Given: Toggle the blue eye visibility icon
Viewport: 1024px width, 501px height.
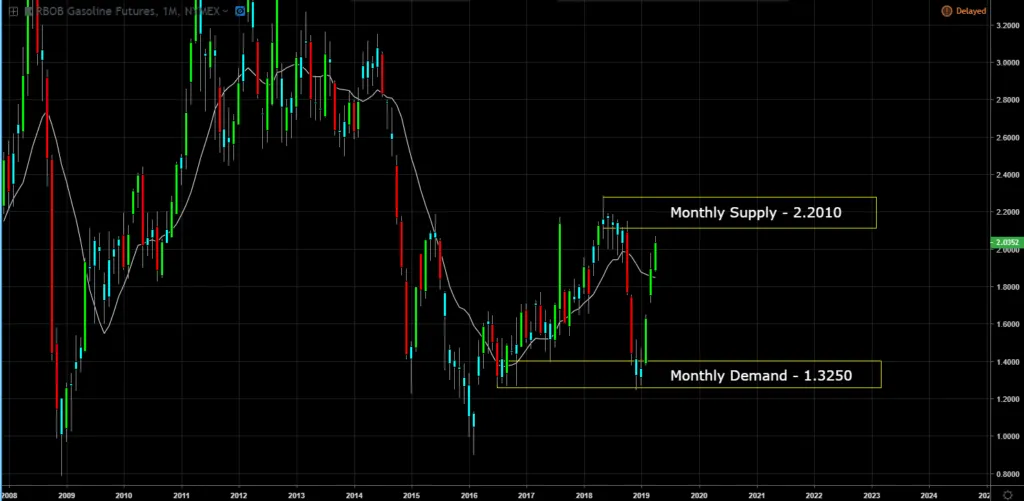Looking at the screenshot, I should coord(240,11).
